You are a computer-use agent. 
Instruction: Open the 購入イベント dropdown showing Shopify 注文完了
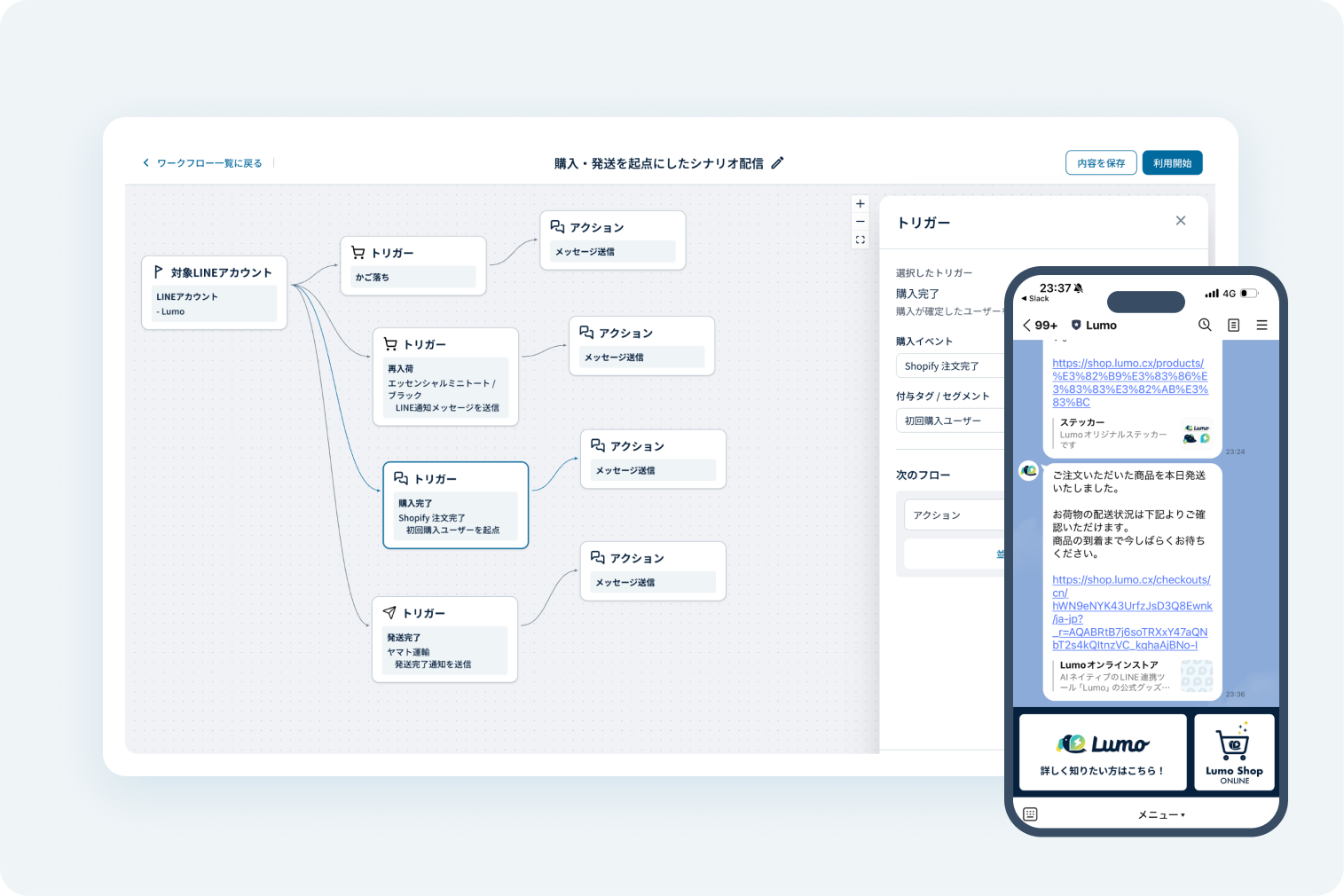[x=949, y=366]
